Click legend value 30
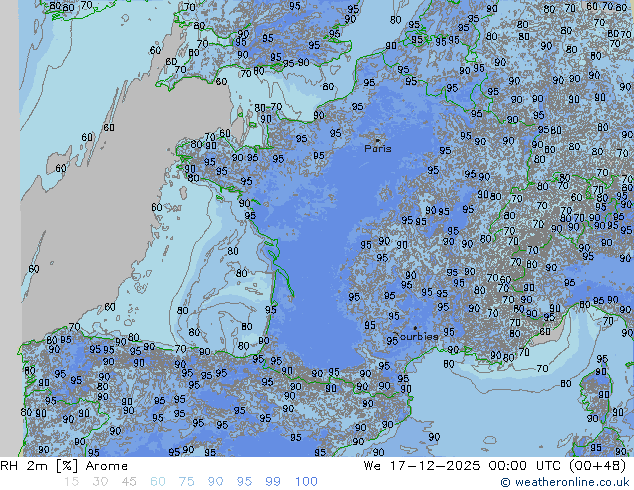 (x=100, y=482)
